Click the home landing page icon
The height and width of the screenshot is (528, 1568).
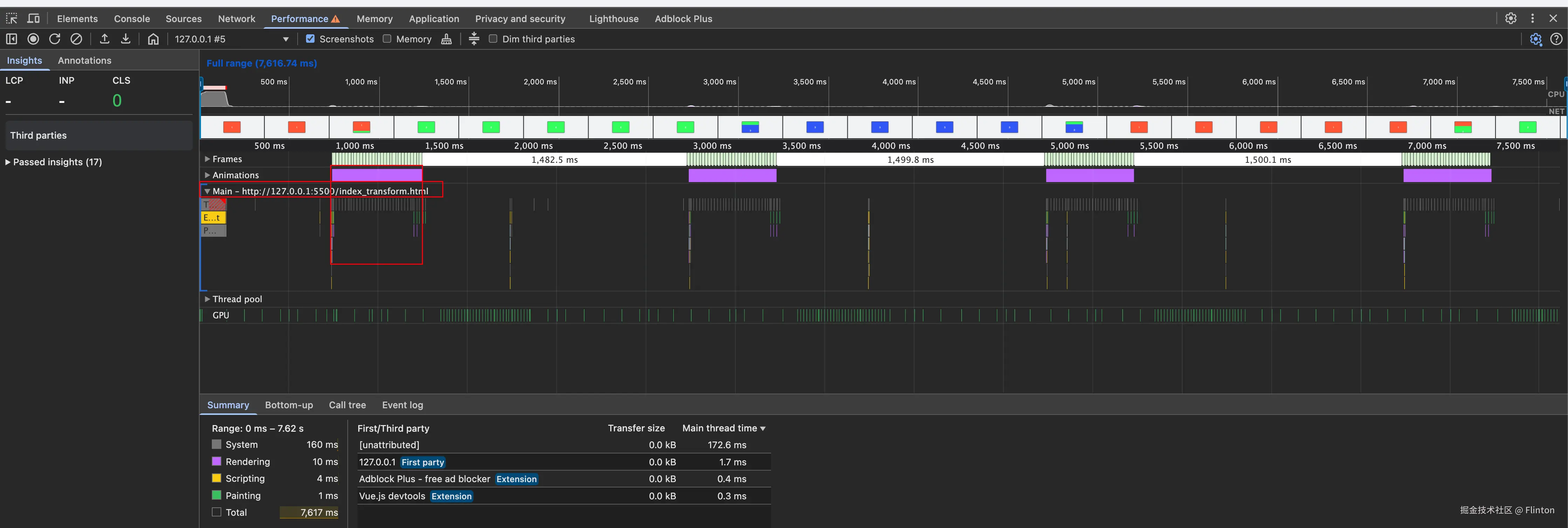tap(153, 39)
